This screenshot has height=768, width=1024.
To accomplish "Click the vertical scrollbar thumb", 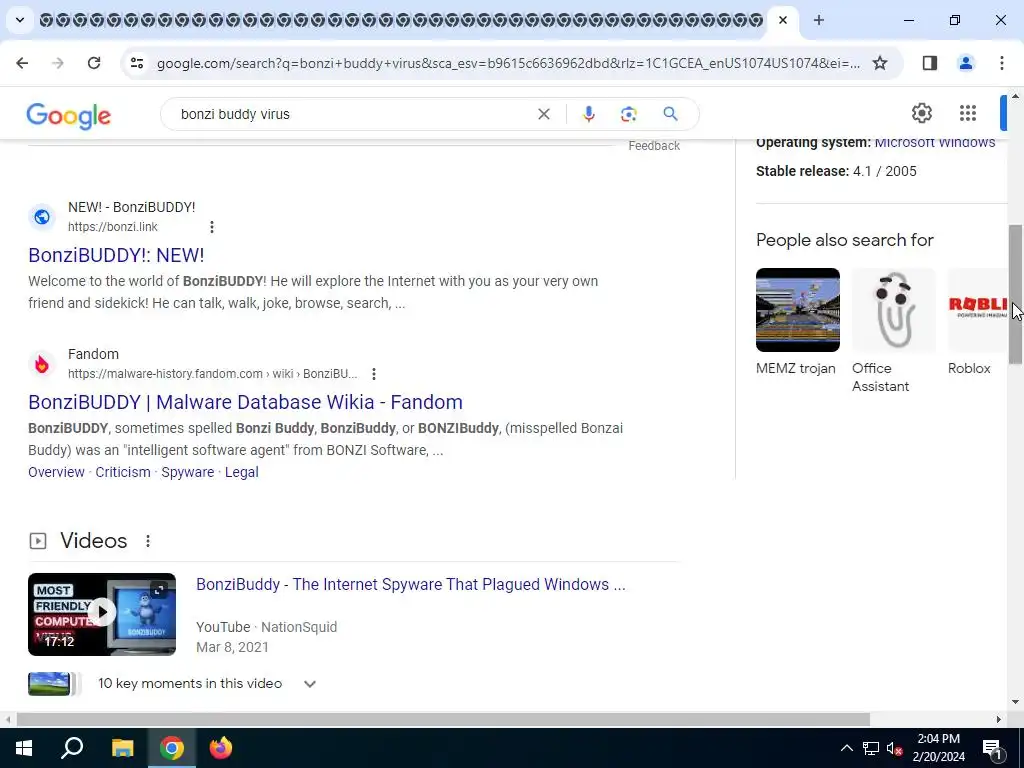I will click(1015, 295).
